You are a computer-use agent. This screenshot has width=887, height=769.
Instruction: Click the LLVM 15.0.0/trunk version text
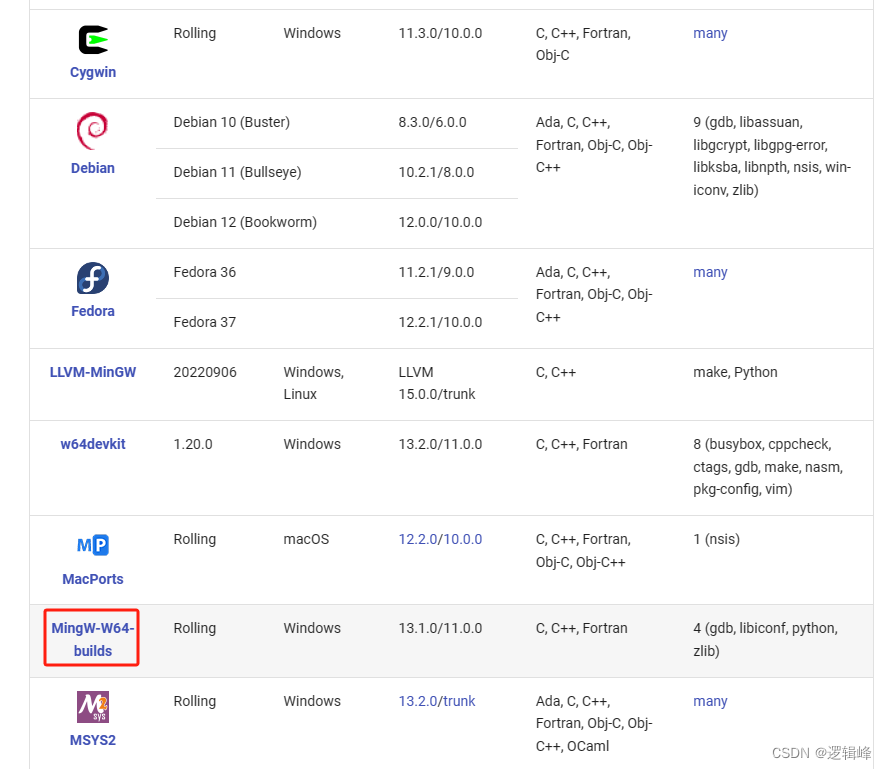click(x=437, y=383)
